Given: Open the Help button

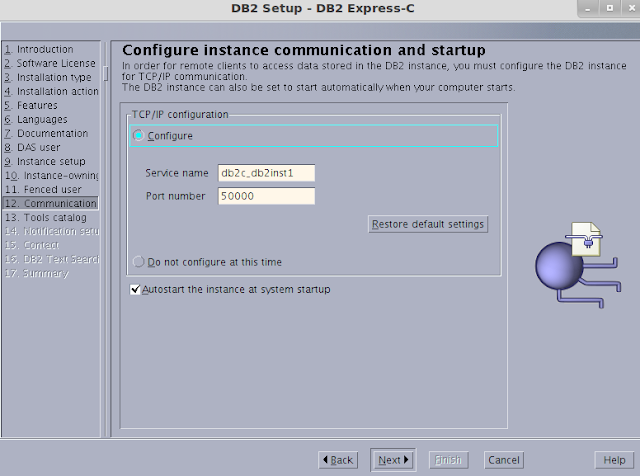Looking at the screenshot, I should (x=614, y=460).
